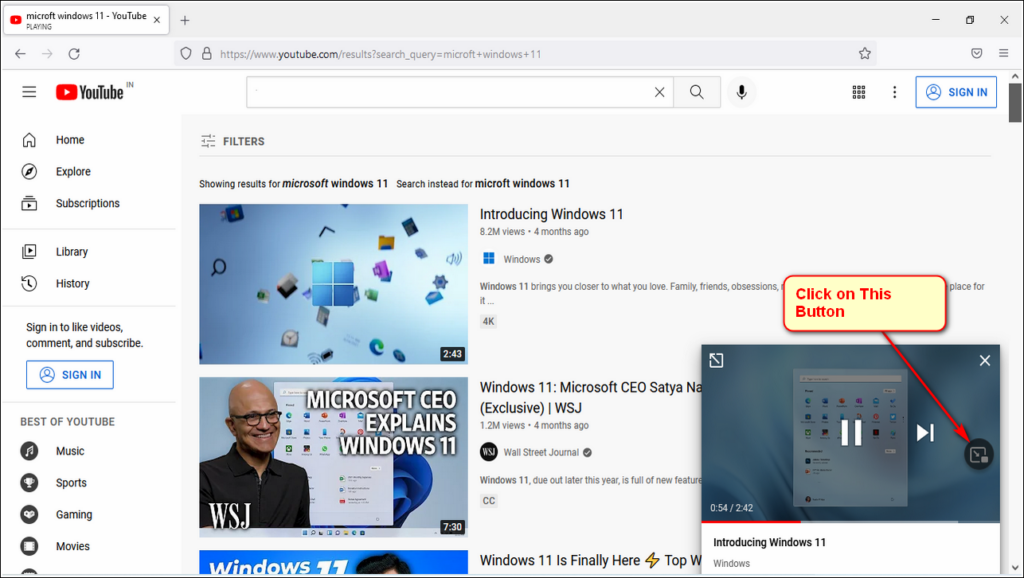The width and height of the screenshot is (1024, 578).
Task: Open the YouTube apps grid icon
Action: coord(859,92)
